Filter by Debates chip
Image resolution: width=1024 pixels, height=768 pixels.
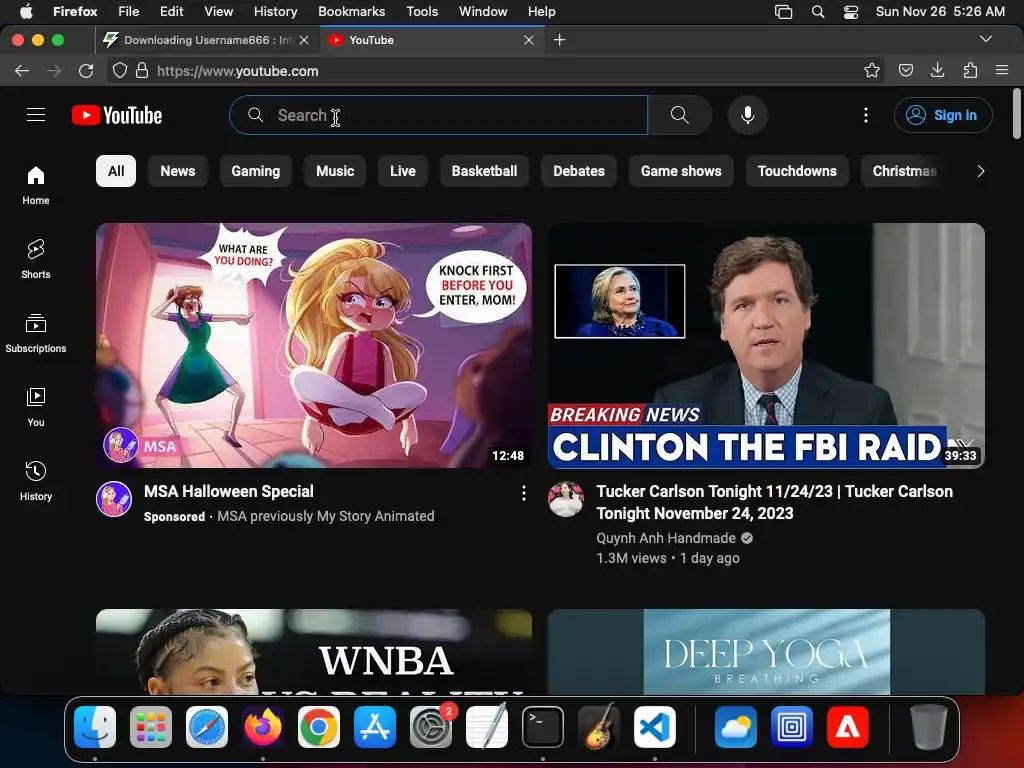579,171
